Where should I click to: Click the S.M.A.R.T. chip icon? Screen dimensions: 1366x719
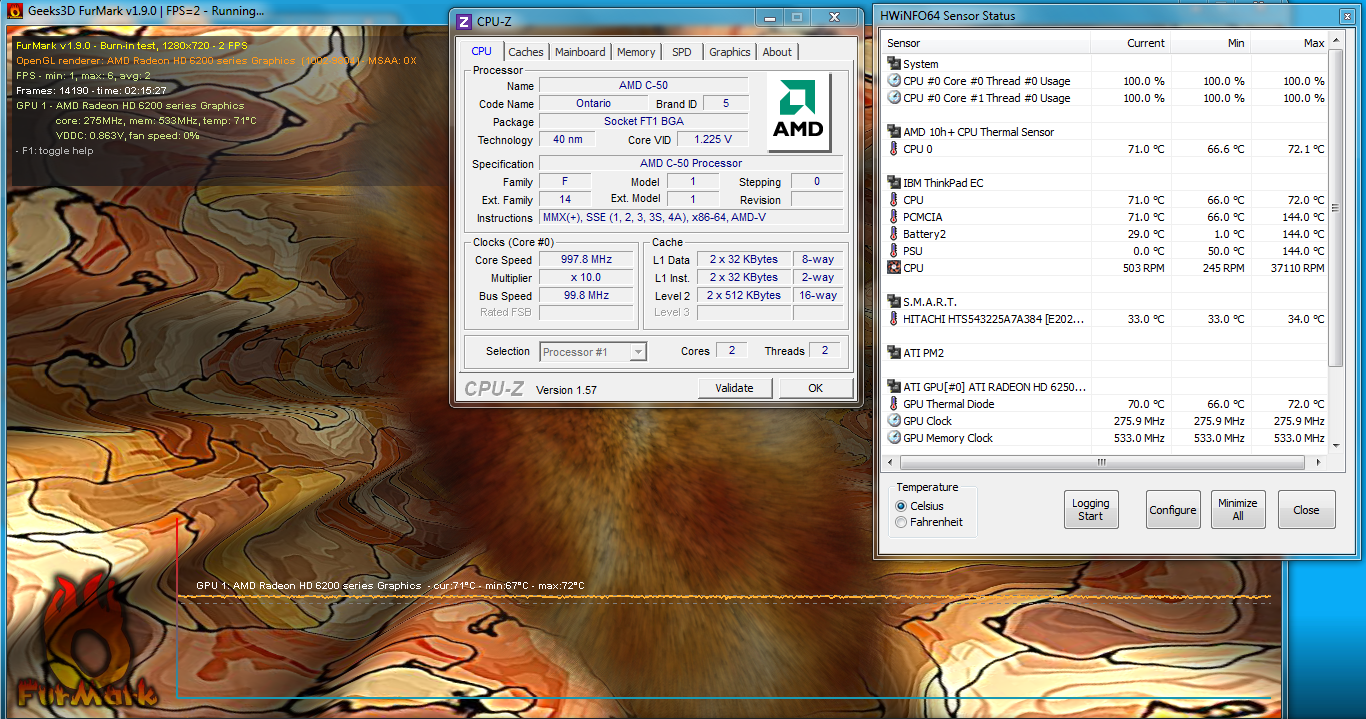pos(894,302)
